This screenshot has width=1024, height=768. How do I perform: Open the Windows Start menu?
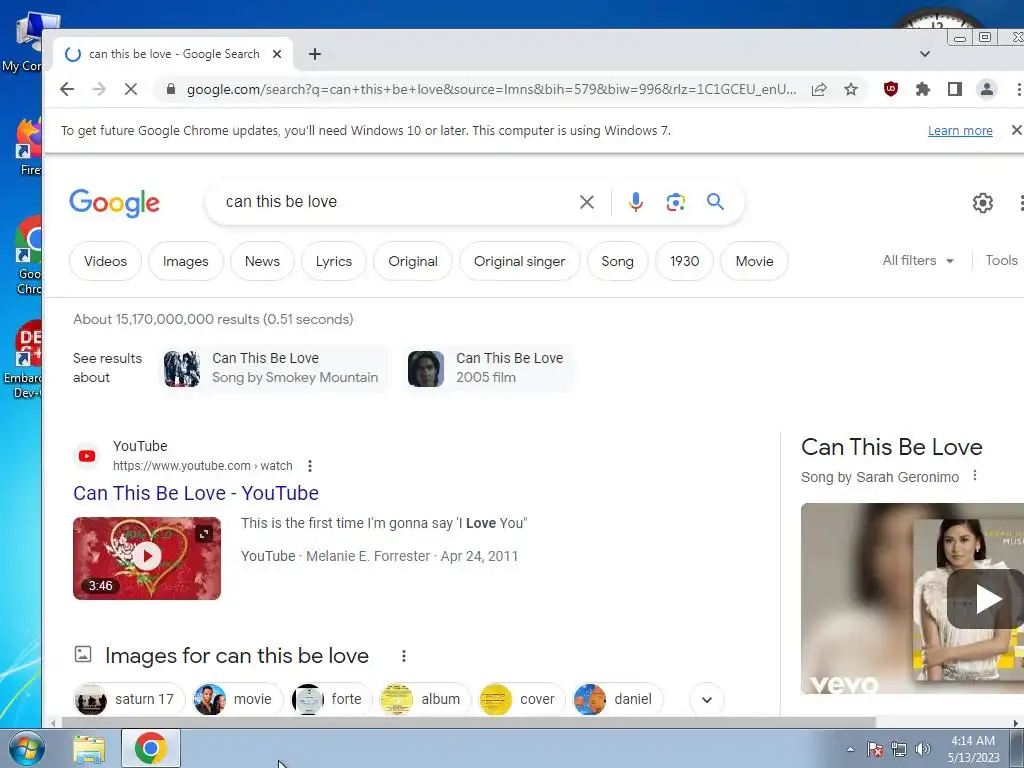point(26,748)
